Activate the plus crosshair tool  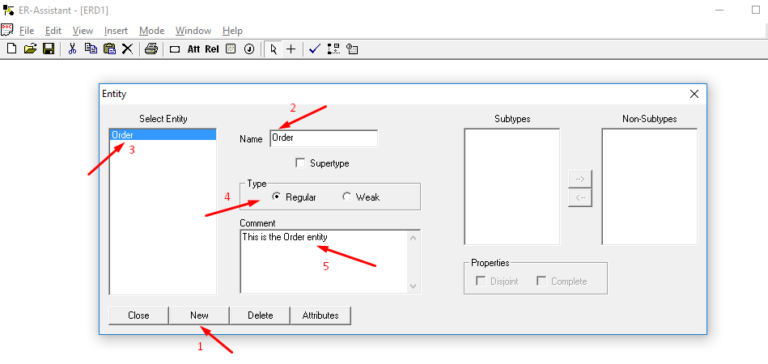pyautogui.click(x=291, y=49)
